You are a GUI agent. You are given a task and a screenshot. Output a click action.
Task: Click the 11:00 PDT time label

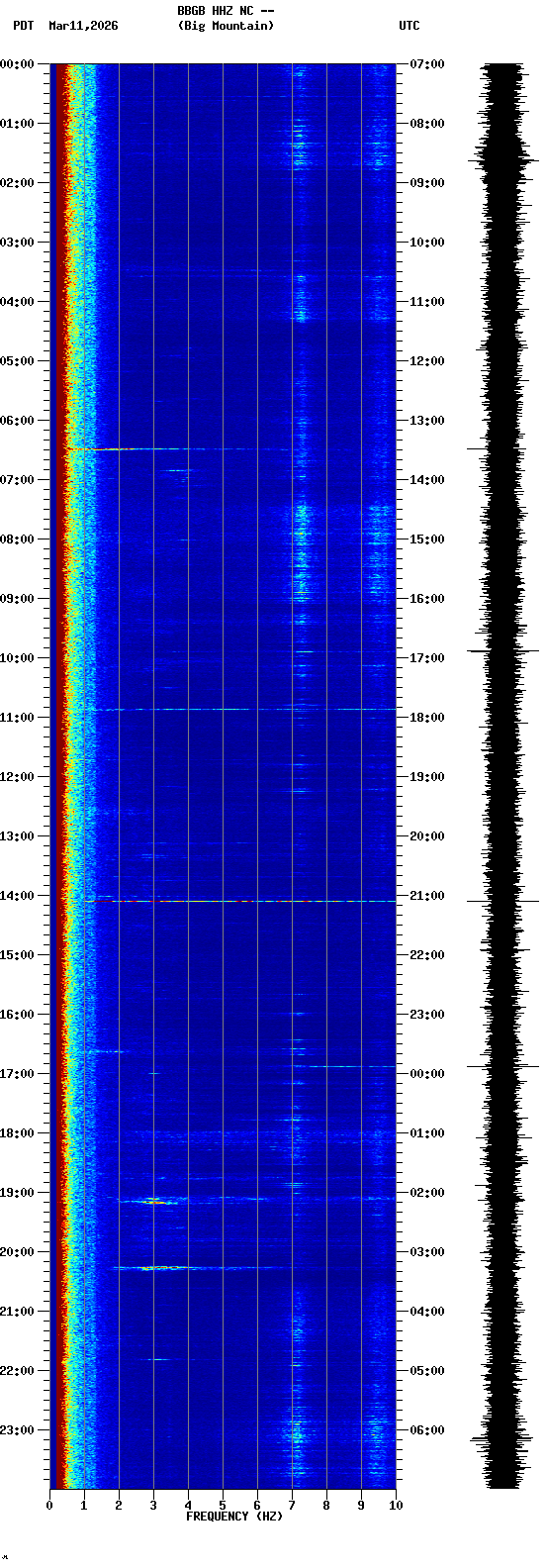[17, 718]
